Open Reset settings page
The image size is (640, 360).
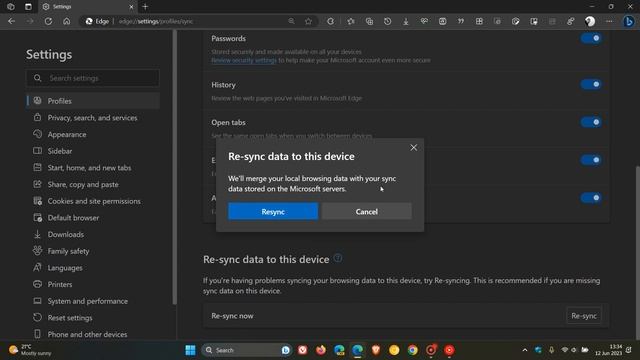[x=93, y=318]
